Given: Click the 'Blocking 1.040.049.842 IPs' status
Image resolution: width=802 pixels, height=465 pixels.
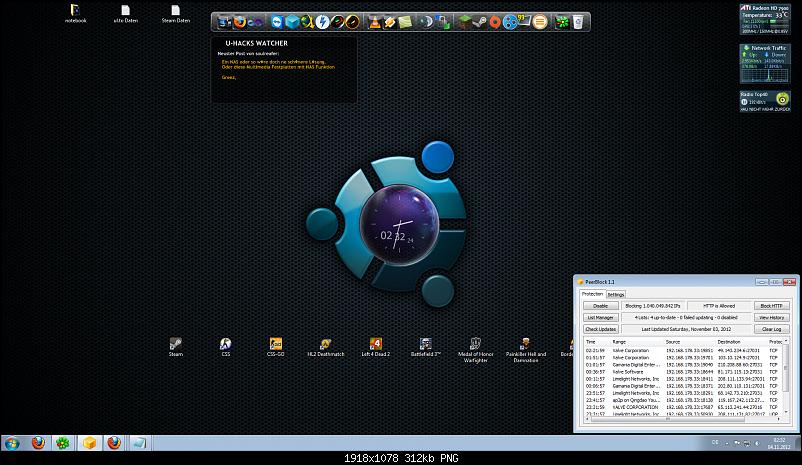Looking at the screenshot, I should click(x=653, y=306).
